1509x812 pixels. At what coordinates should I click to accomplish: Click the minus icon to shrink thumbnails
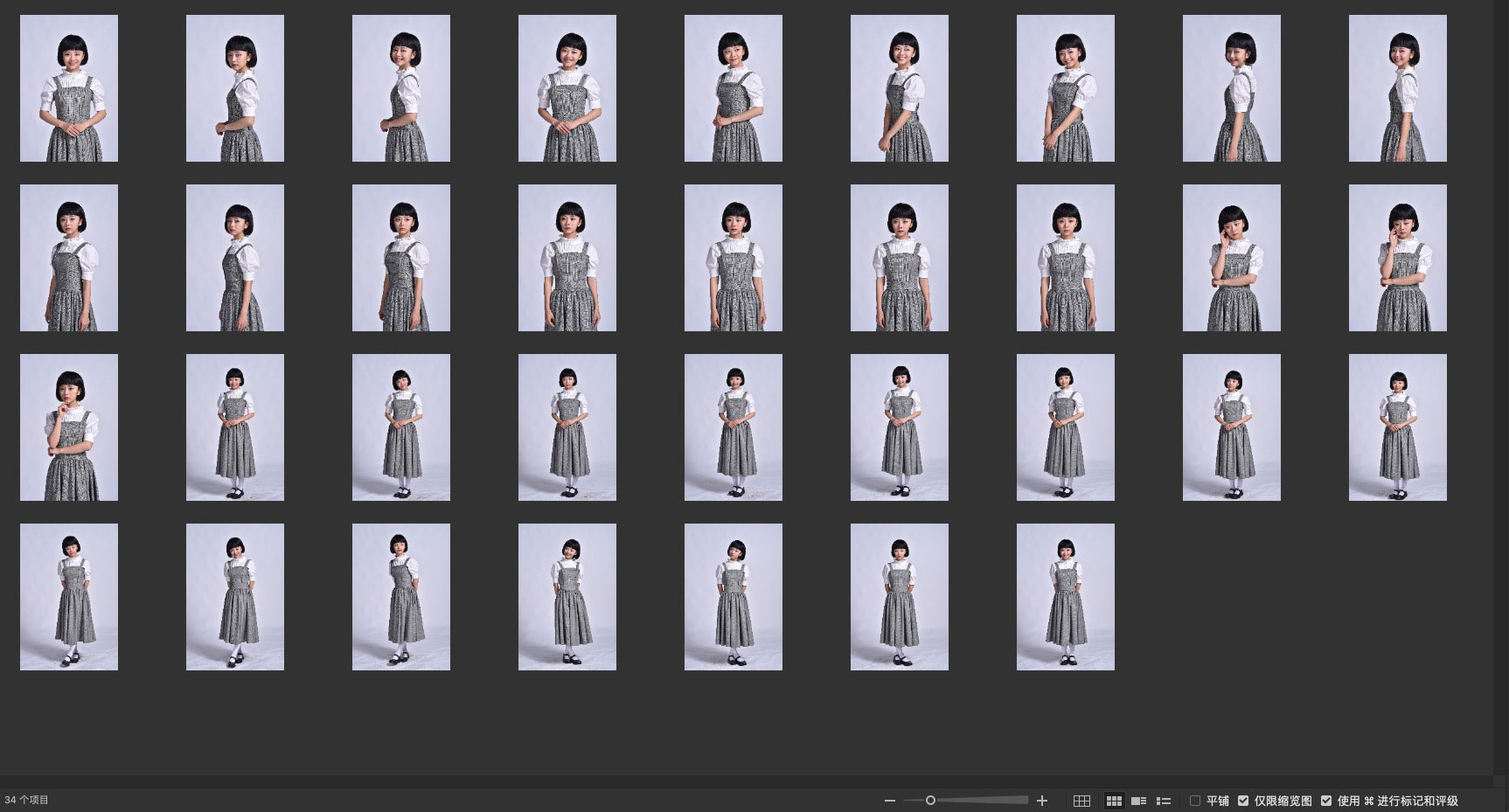pos(890,801)
